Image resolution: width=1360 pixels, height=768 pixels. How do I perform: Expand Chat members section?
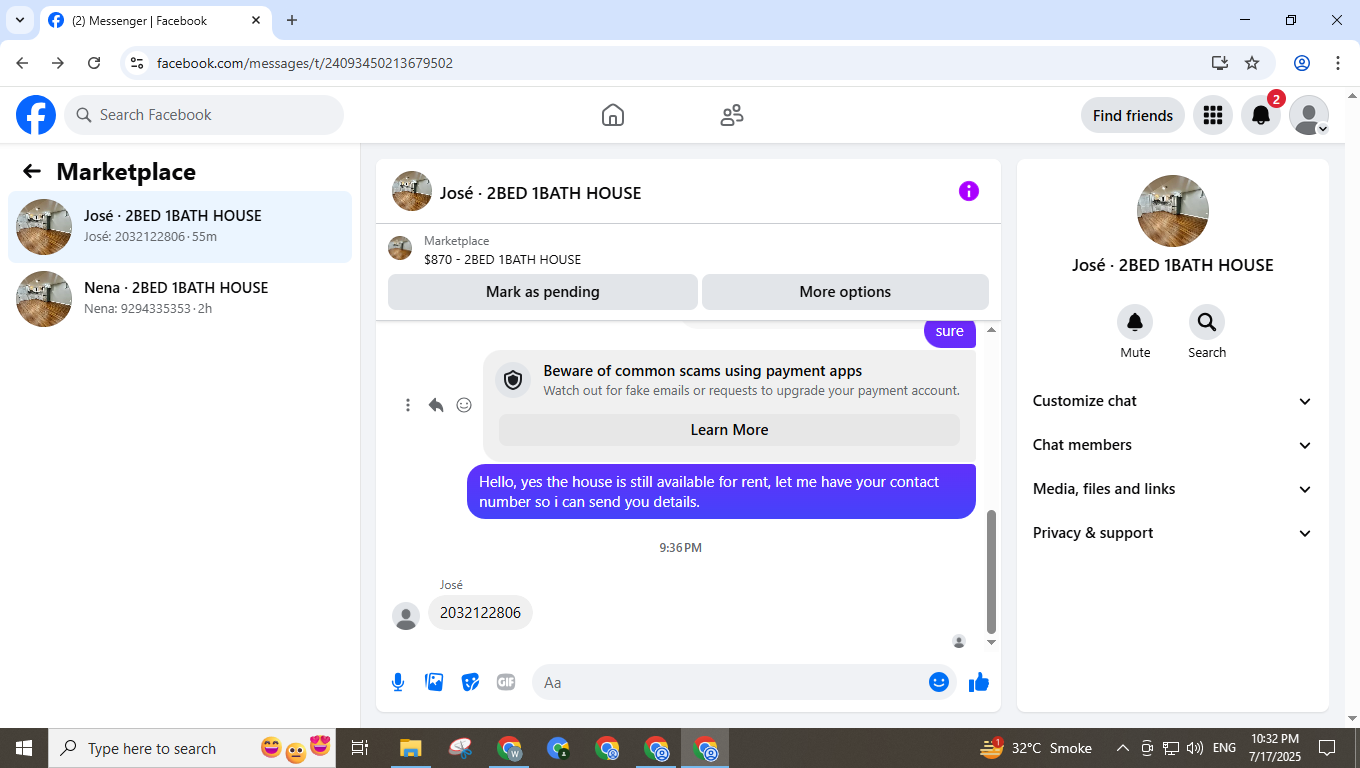(x=1173, y=445)
